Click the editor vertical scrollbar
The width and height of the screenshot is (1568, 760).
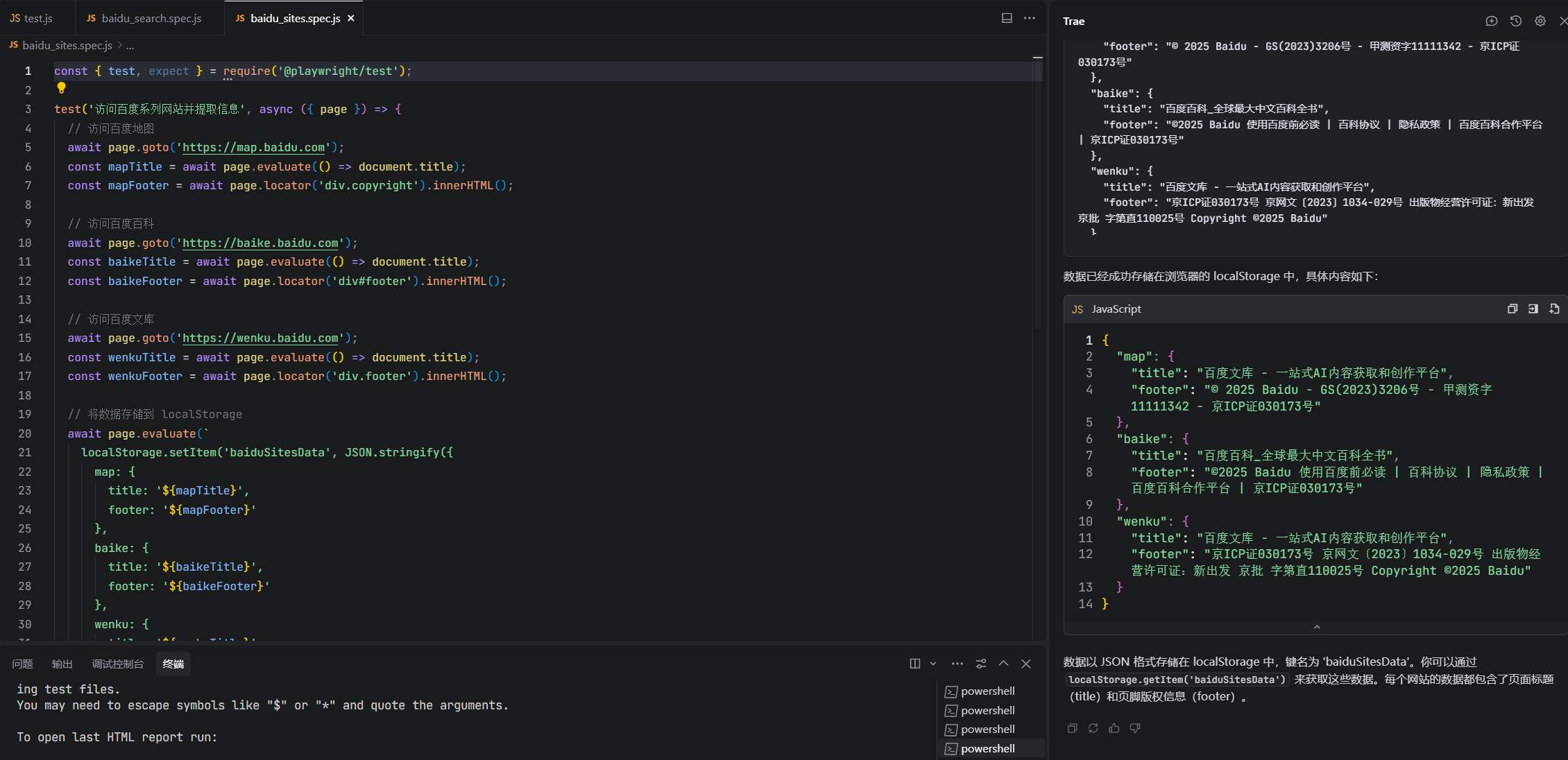tap(1038, 194)
